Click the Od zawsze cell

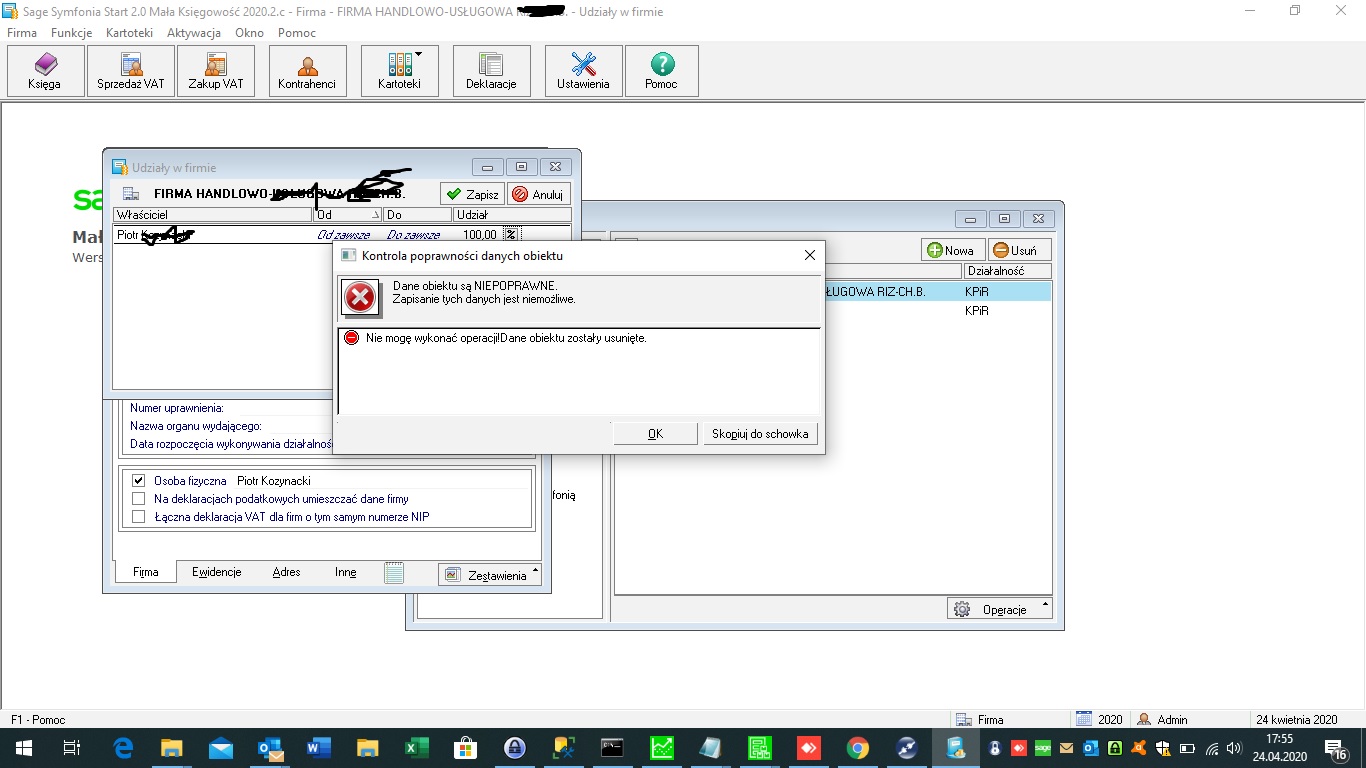click(344, 235)
